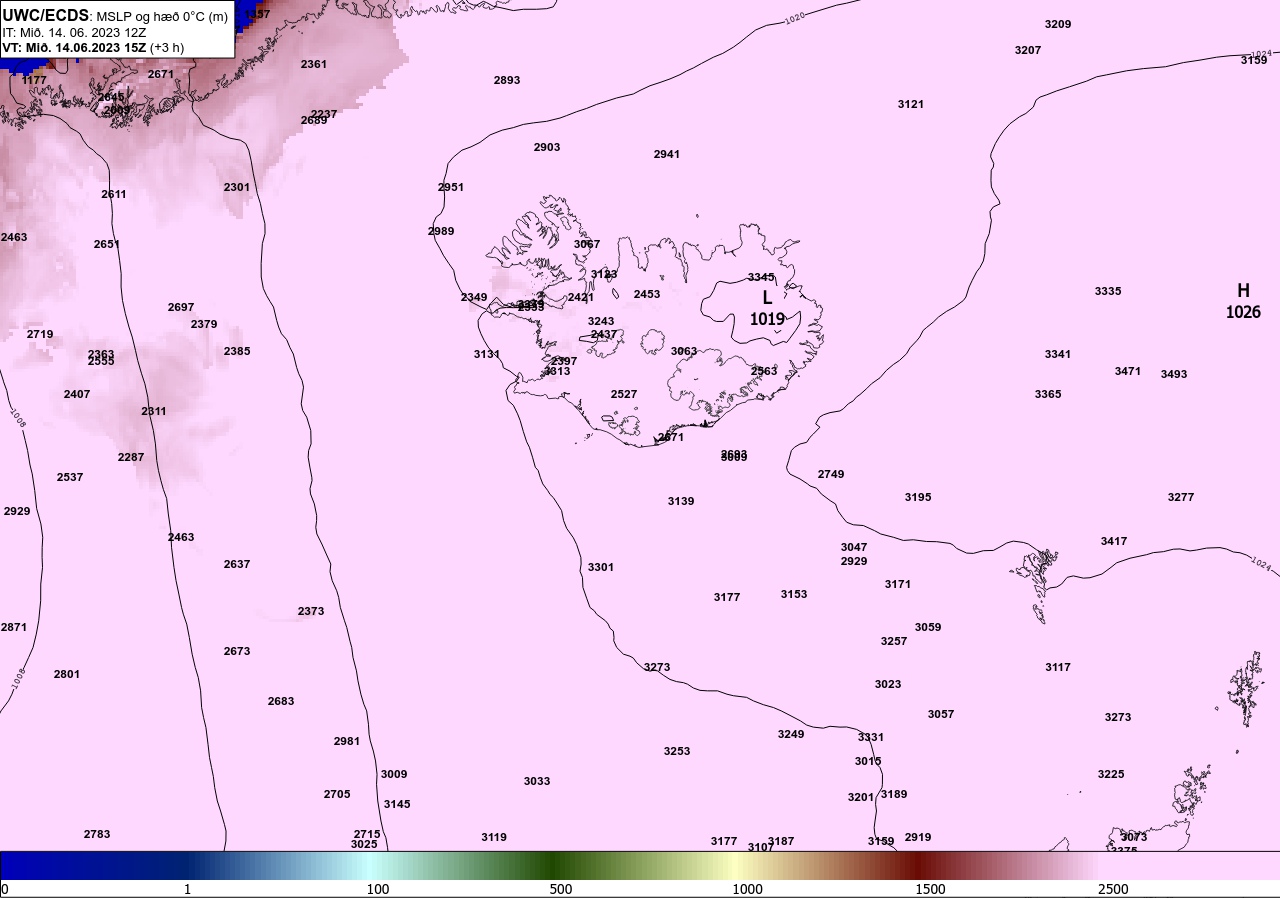Click the height value 2287
Image resolution: width=1280 pixels, height=898 pixels.
click(131, 457)
